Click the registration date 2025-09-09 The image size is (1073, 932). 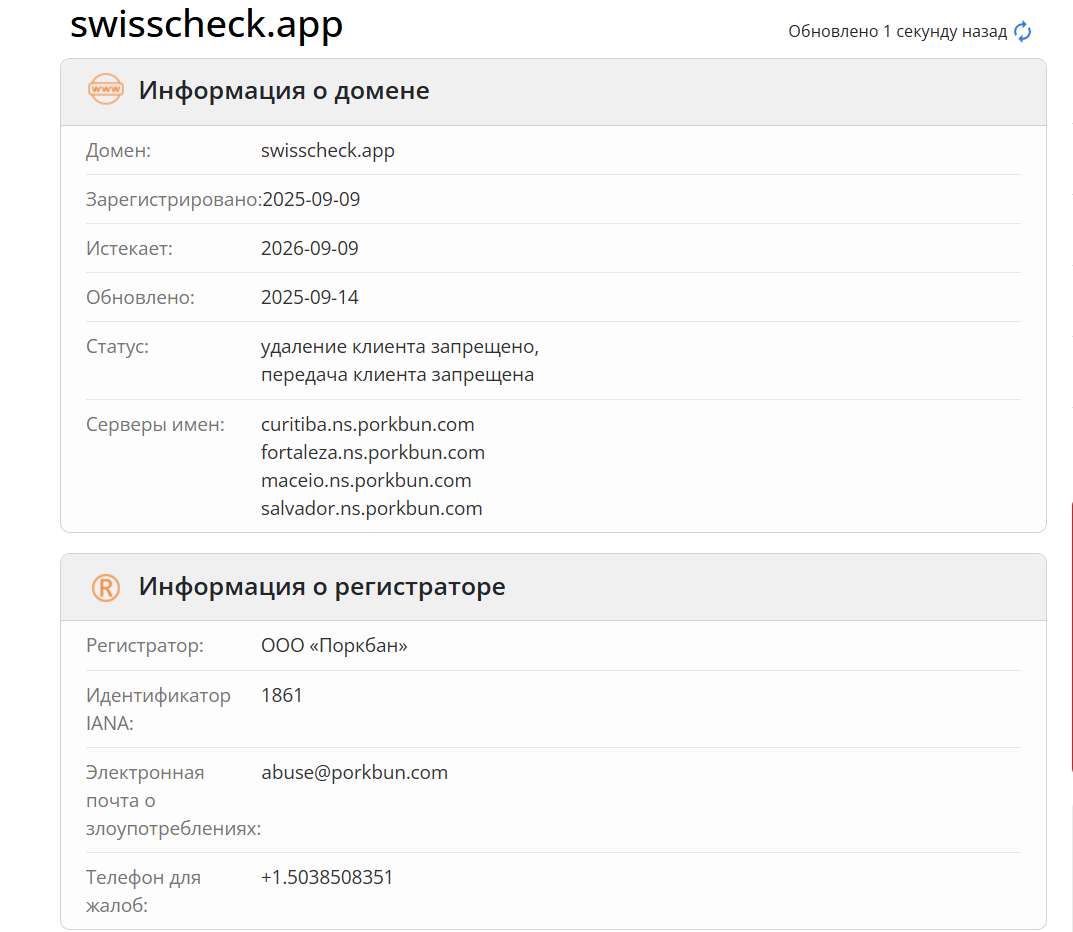[x=311, y=200]
